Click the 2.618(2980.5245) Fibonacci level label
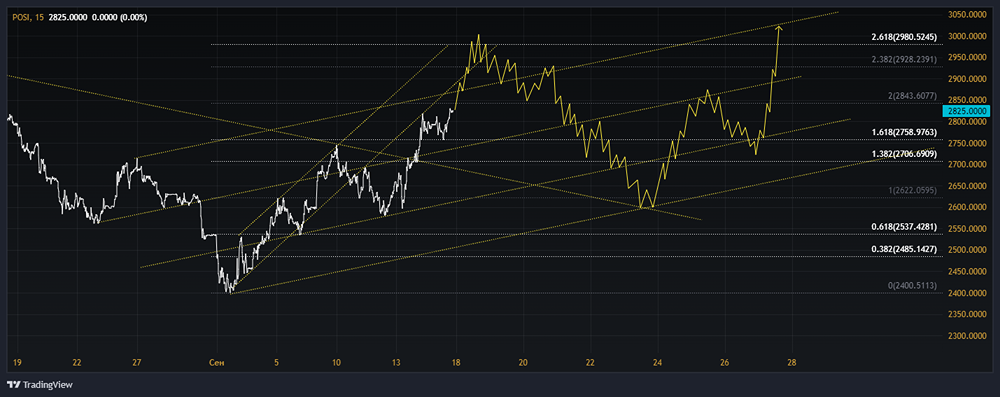The image size is (1000, 397). click(904, 37)
